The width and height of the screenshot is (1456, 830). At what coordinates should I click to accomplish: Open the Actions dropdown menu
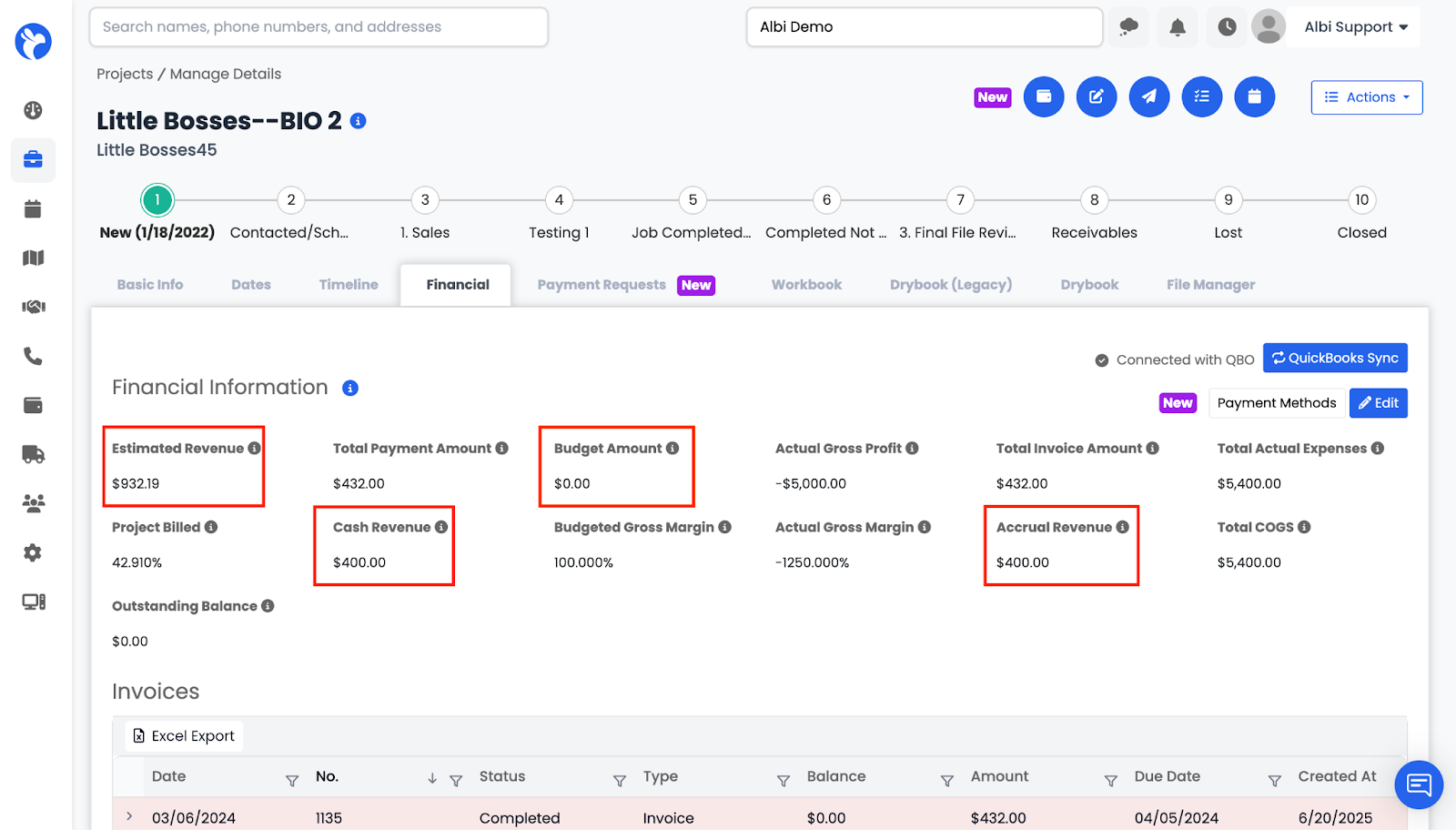(1366, 97)
